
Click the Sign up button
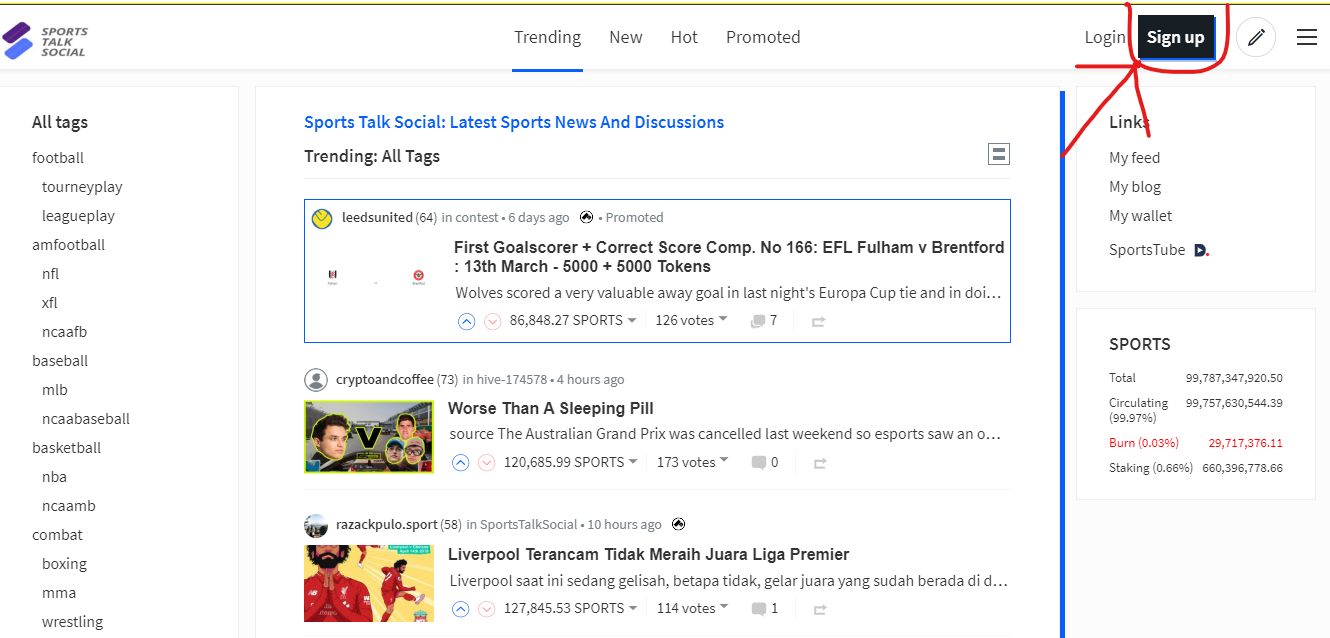point(1176,38)
